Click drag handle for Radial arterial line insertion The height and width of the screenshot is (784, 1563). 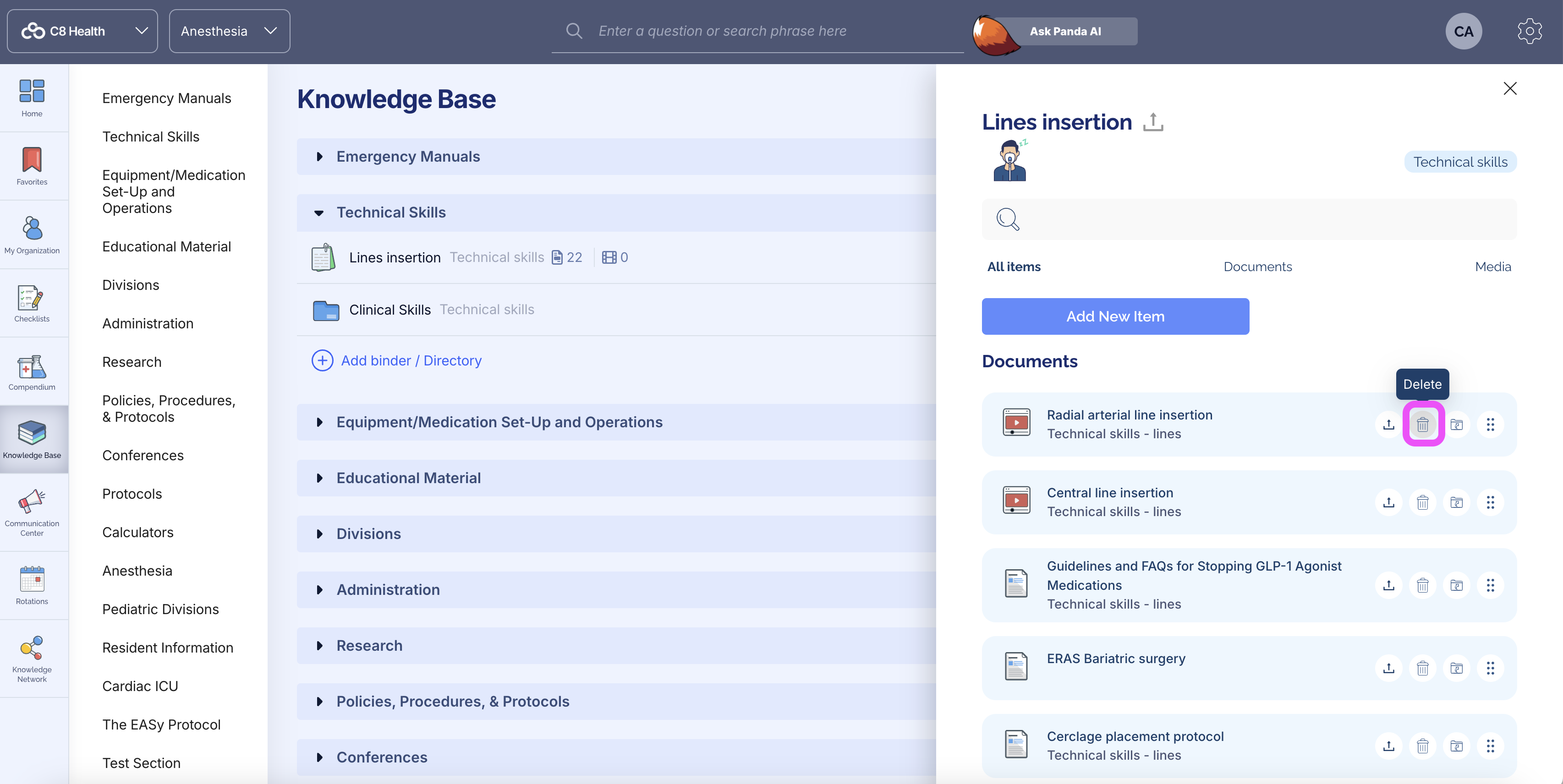pyautogui.click(x=1490, y=425)
